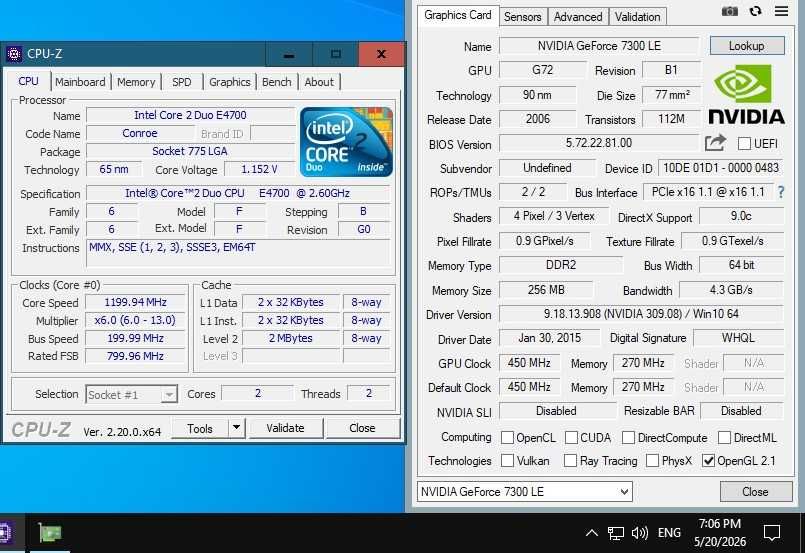This screenshot has width=805, height=553.
Task: Click the Core Speed value 1199.94 MHz
Action: [x=136, y=302]
